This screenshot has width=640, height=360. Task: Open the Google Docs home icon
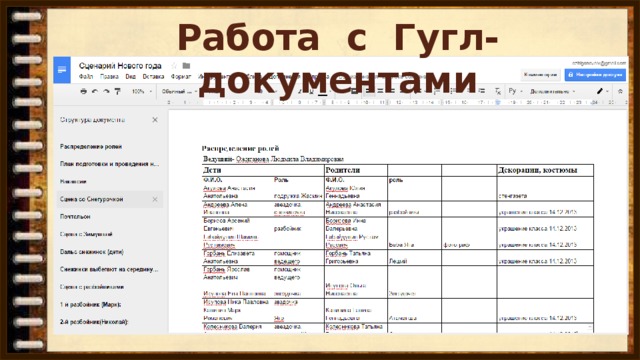(x=62, y=70)
